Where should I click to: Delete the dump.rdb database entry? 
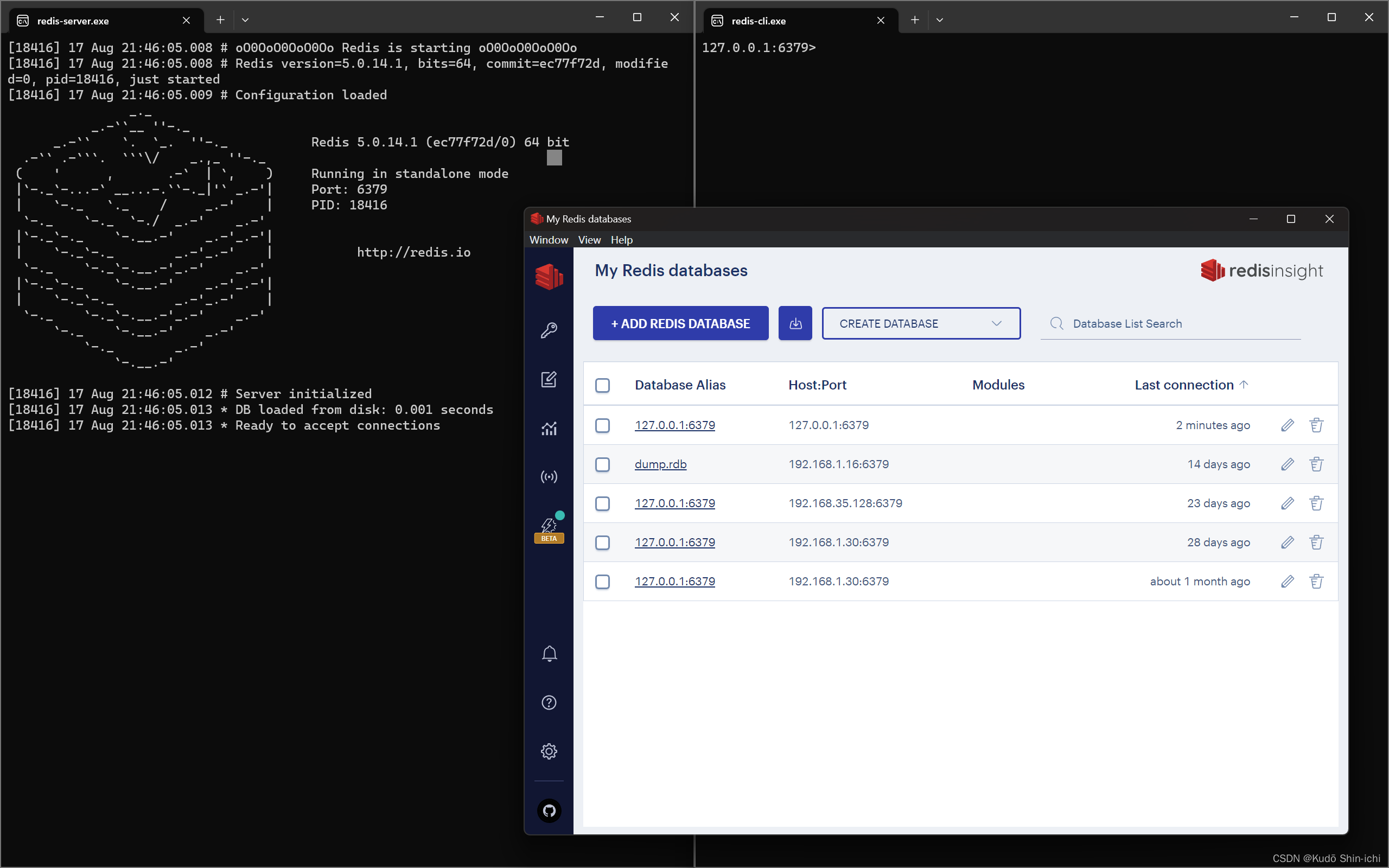tap(1316, 464)
